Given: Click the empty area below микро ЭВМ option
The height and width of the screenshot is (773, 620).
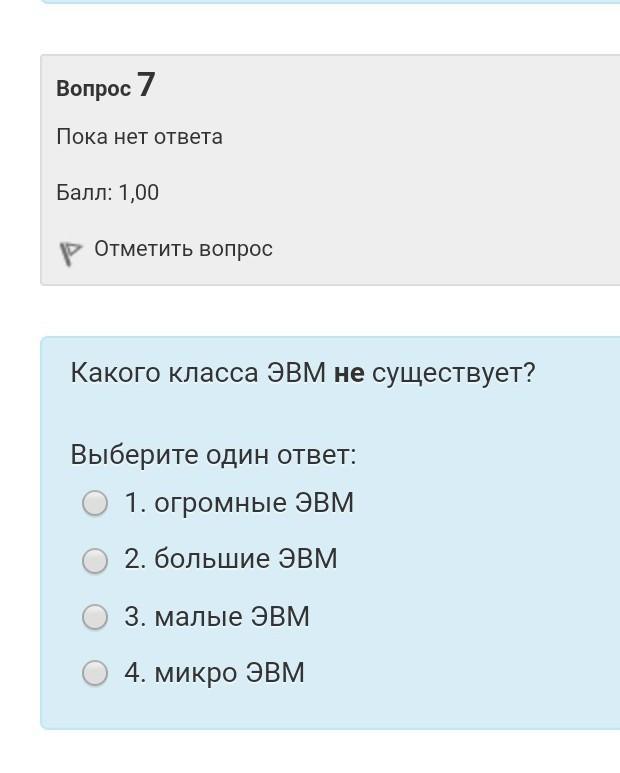Looking at the screenshot, I should pyautogui.click(x=330, y=710).
